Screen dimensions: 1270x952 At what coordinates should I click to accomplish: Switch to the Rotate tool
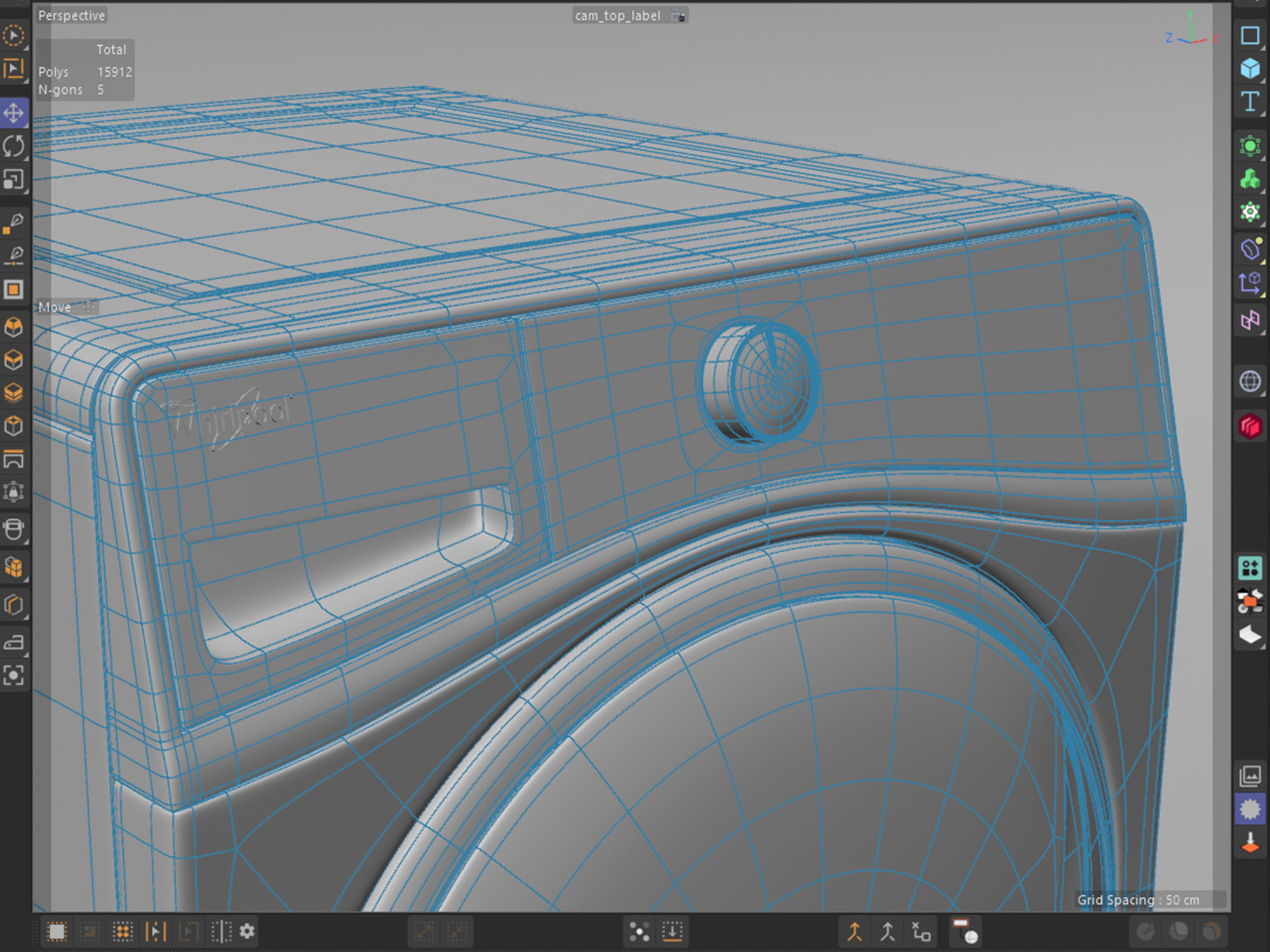pyautogui.click(x=13, y=147)
